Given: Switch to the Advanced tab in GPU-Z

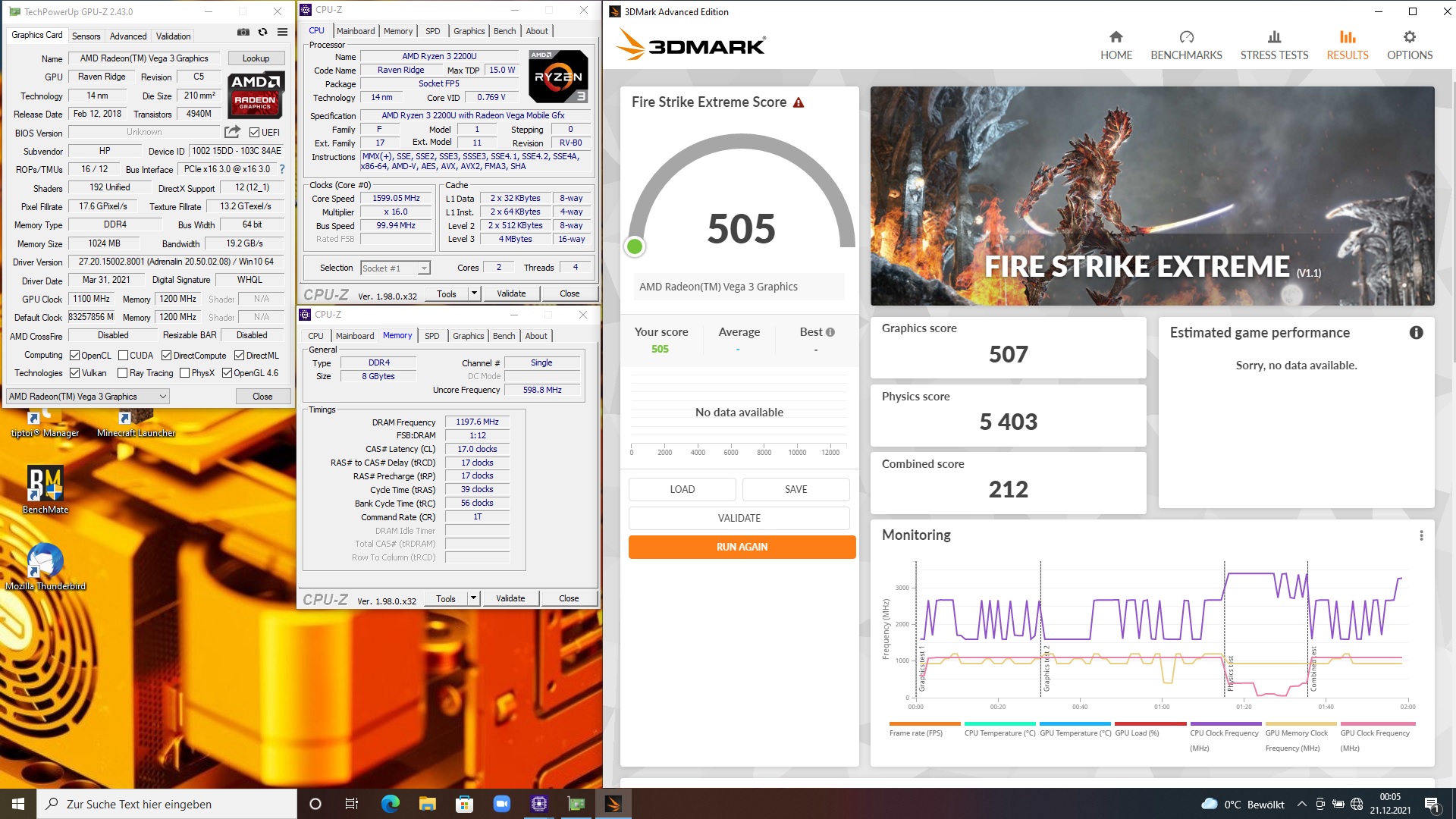Looking at the screenshot, I should [128, 36].
